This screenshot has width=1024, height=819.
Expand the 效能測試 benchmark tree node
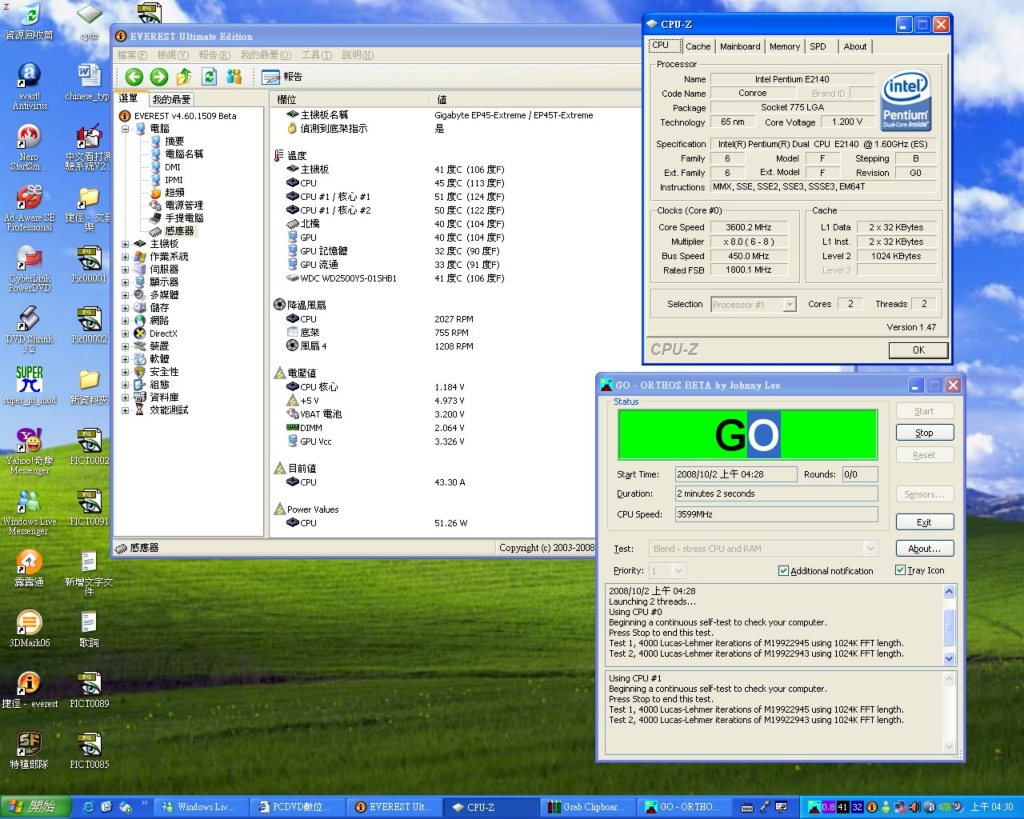125,410
